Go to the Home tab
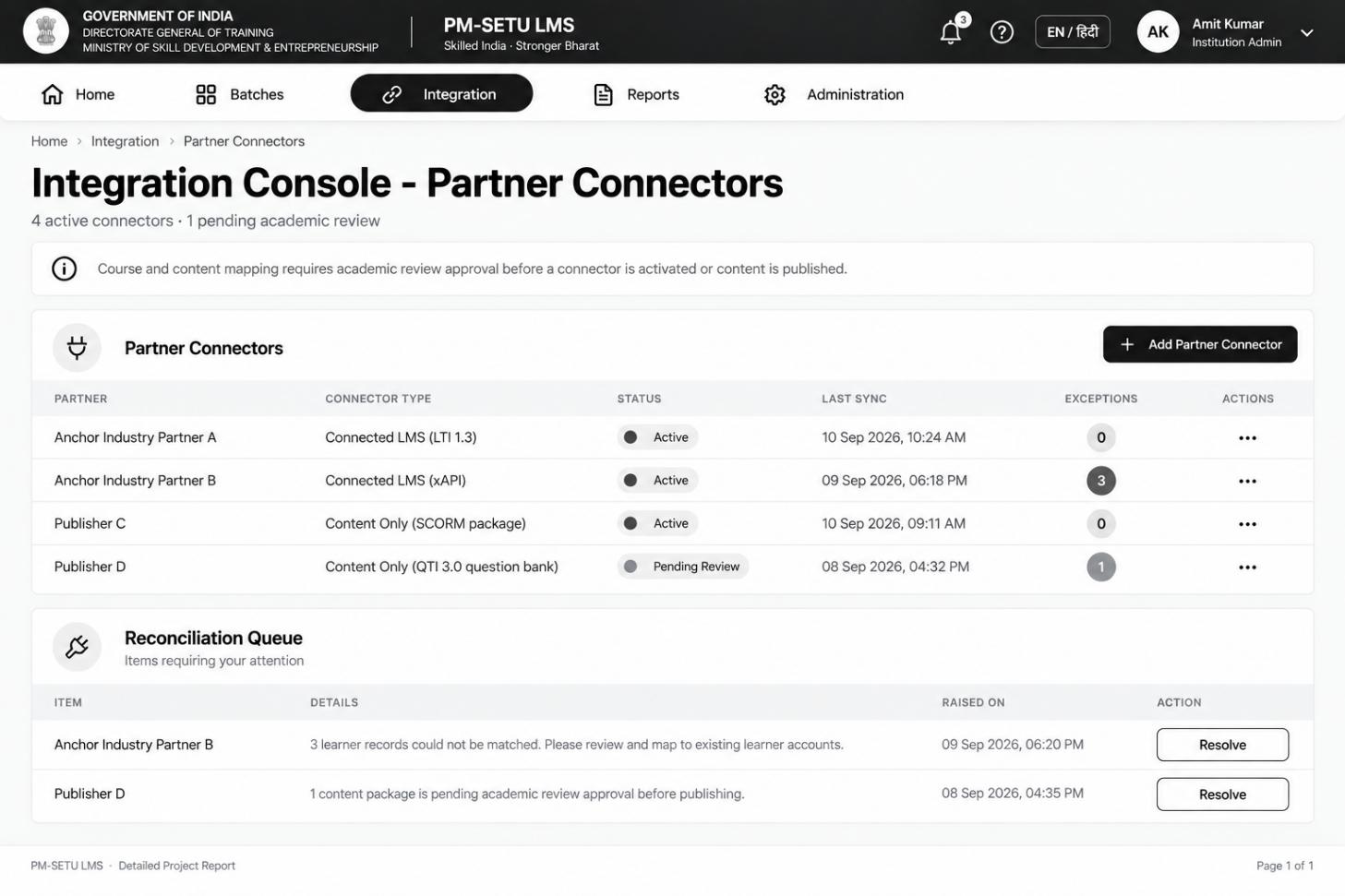Image resolution: width=1345 pixels, height=896 pixels. coord(78,94)
